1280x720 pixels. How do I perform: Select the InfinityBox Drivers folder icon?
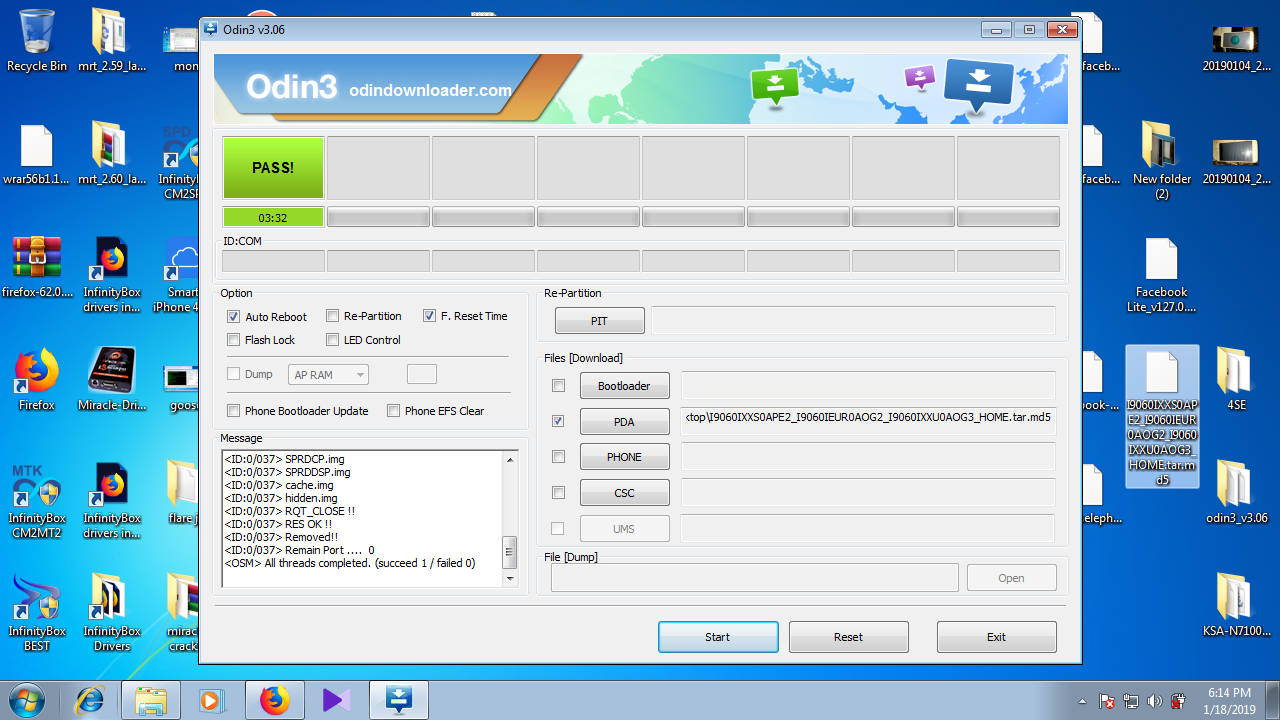point(112,613)
